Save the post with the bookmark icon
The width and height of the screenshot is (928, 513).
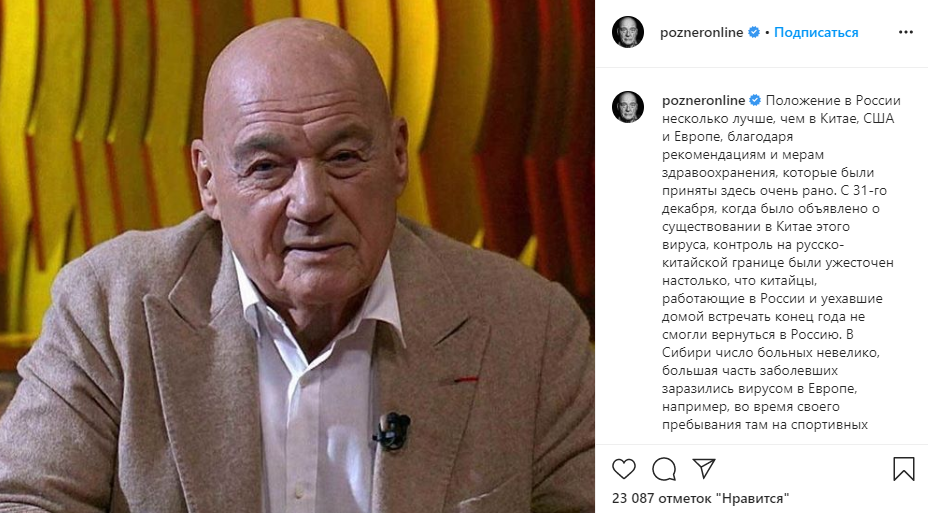(904, 469)
